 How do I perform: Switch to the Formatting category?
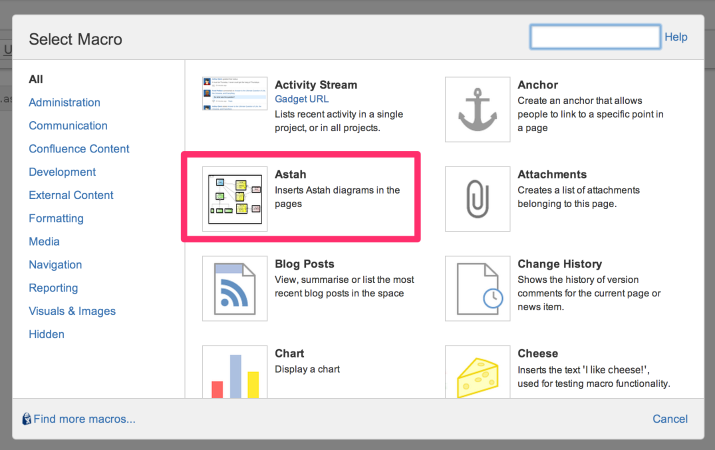(56, 218)
